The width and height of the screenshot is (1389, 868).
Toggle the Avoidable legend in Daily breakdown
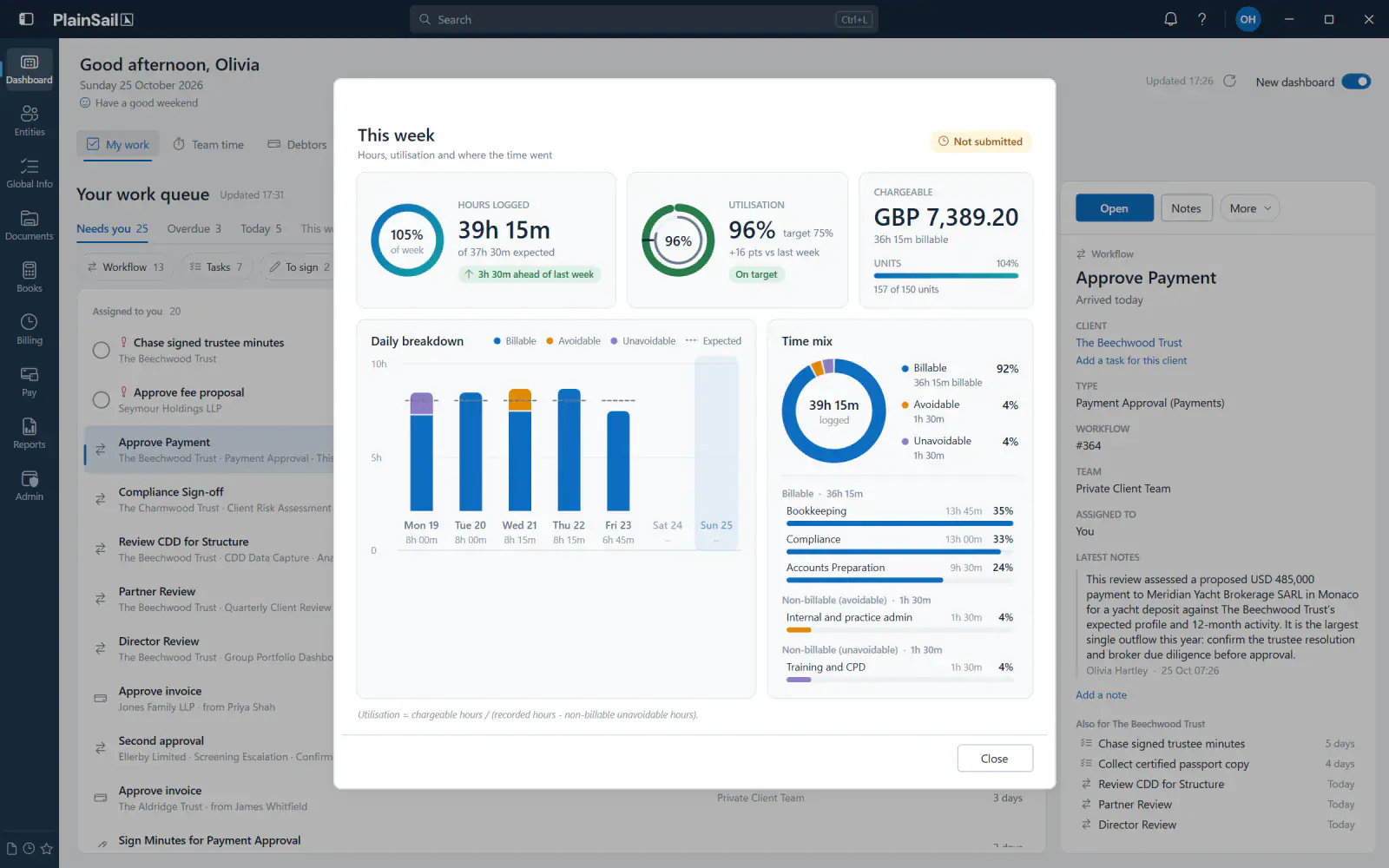point(573,341)
